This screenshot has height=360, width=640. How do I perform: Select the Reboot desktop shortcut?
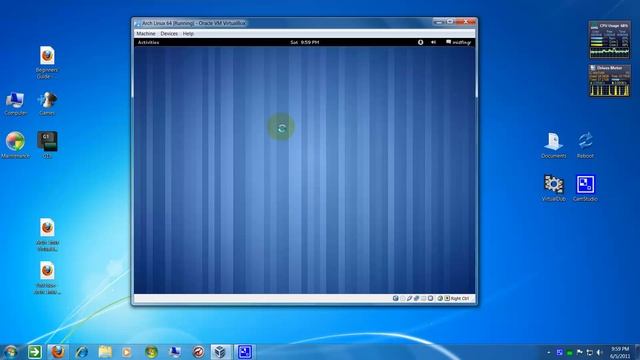585,145
